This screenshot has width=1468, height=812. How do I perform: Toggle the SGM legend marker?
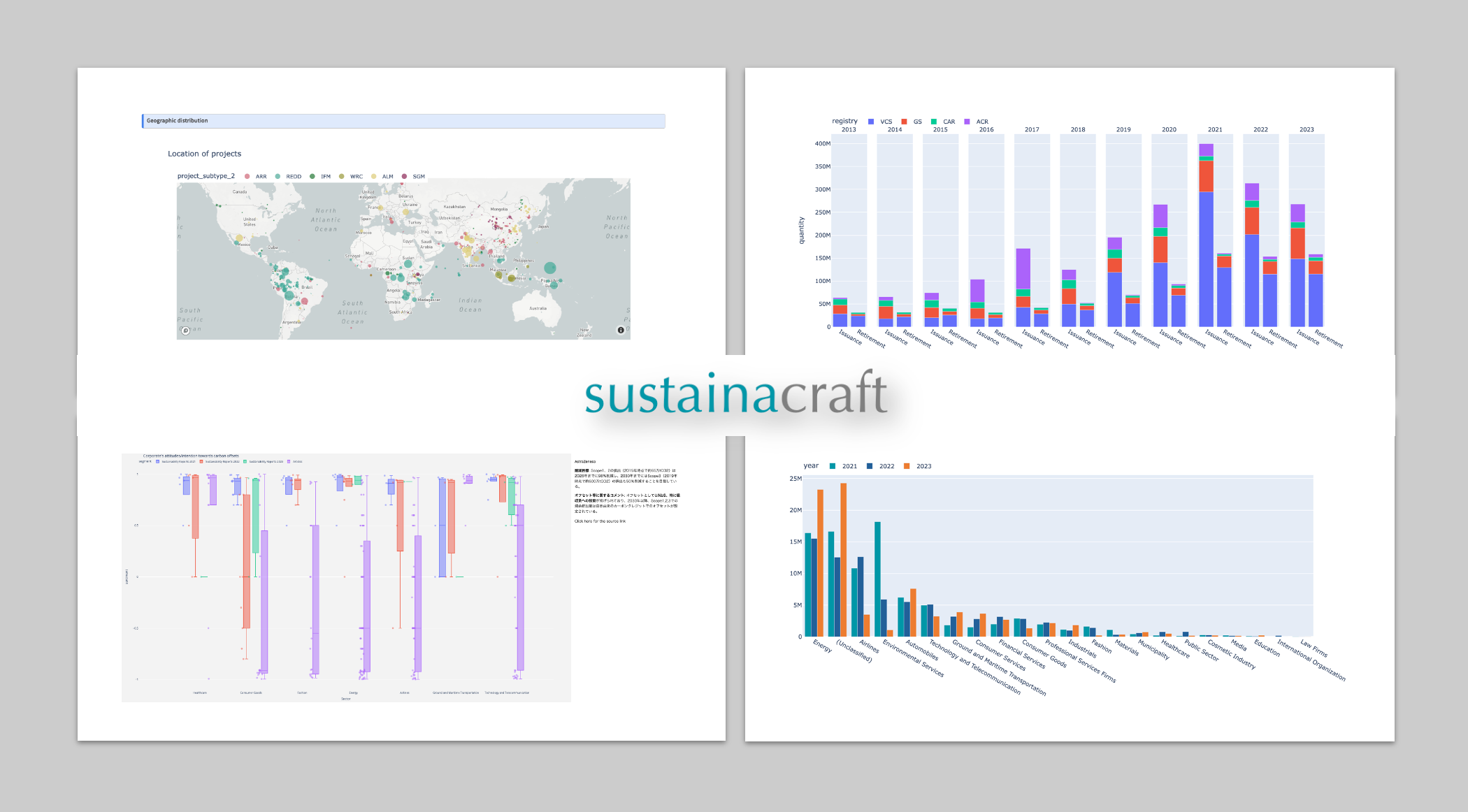pyautogui.click(x=404, y=177)
